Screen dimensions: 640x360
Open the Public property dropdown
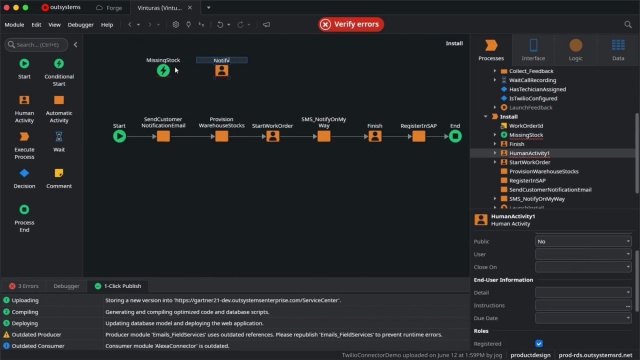pos(583,242)
